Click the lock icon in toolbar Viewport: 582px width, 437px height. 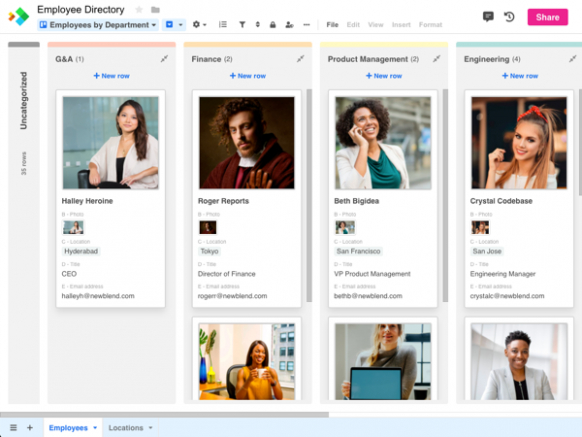click(x=273, y=25)
